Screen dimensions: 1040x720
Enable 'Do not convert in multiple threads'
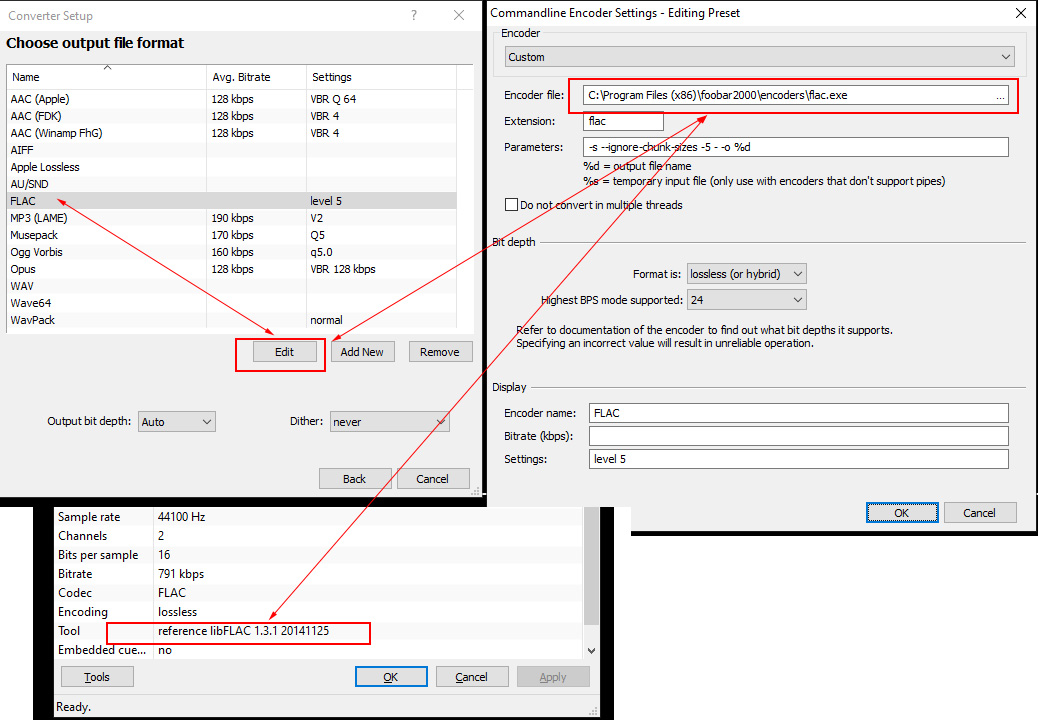tap(512, 205)
